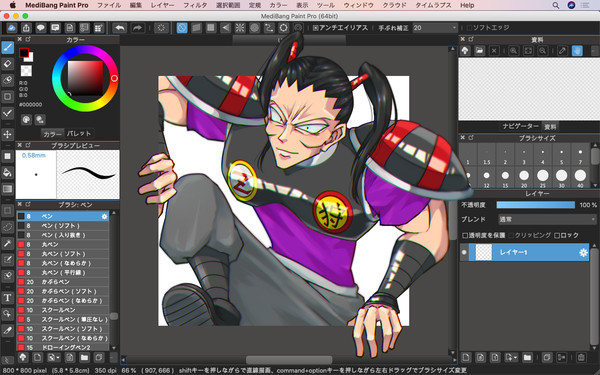Open the 手ぶれ補正 value dropdown
This screenshot has width=600, height=375.
pos(435,28)
